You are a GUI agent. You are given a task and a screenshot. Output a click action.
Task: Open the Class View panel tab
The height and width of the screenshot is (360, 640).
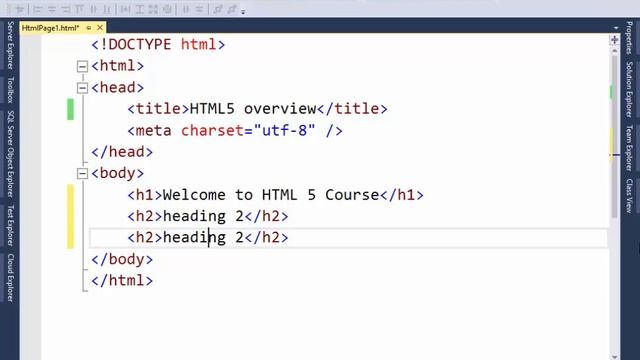click(x=629, y=196)
